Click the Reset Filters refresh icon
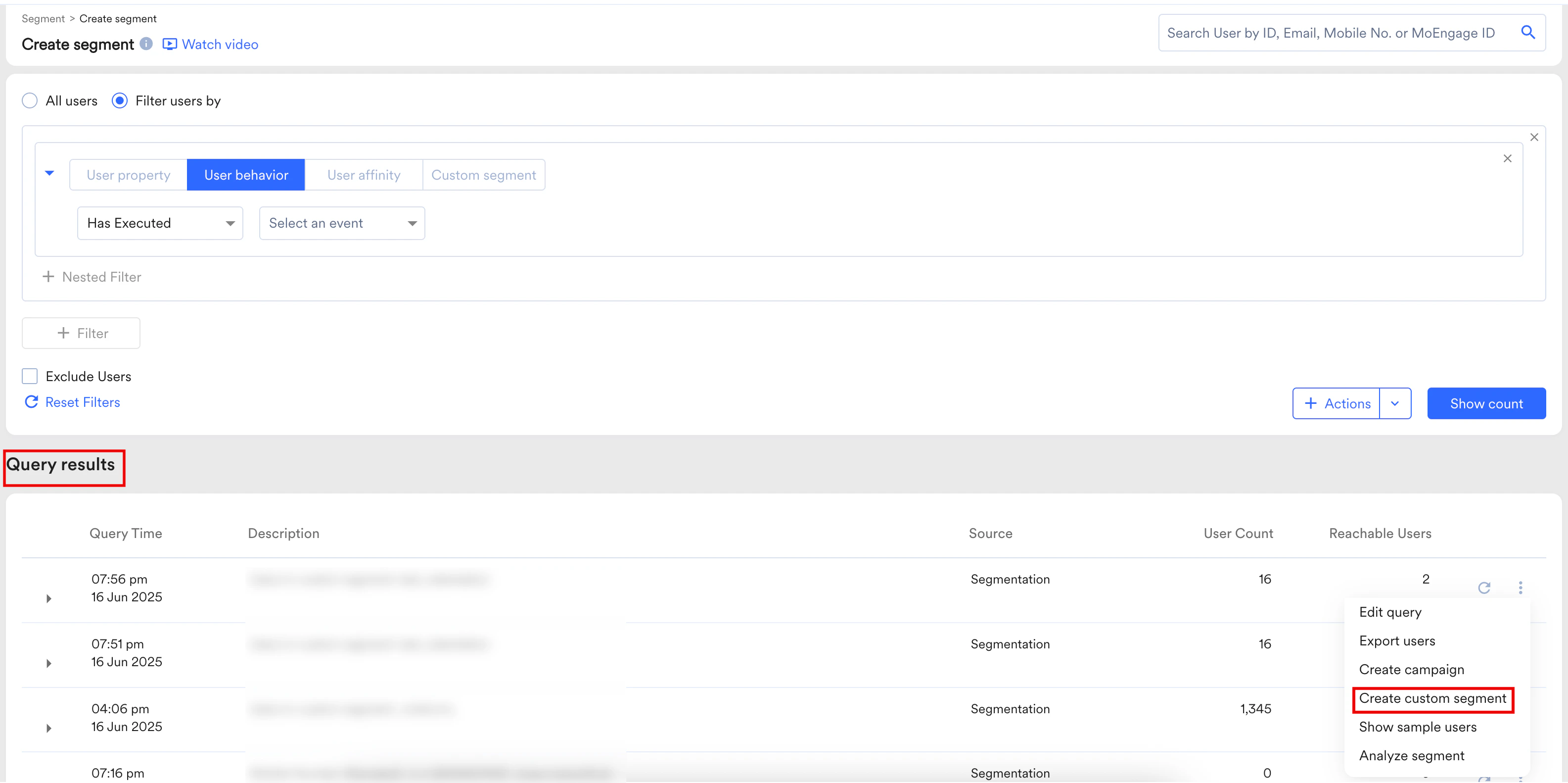1568x783 pixels. coord(32,402)
